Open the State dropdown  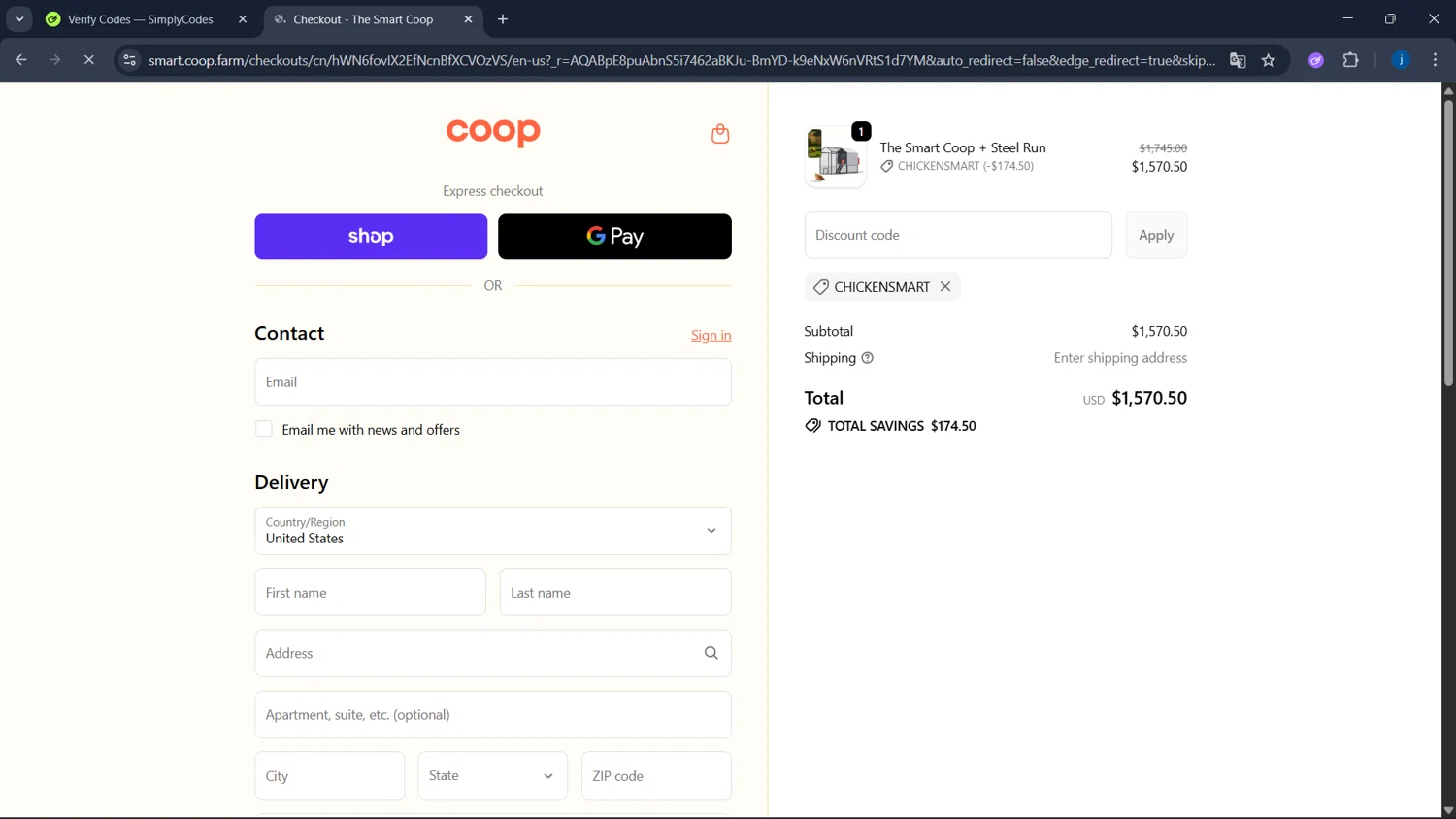point(493,775)
